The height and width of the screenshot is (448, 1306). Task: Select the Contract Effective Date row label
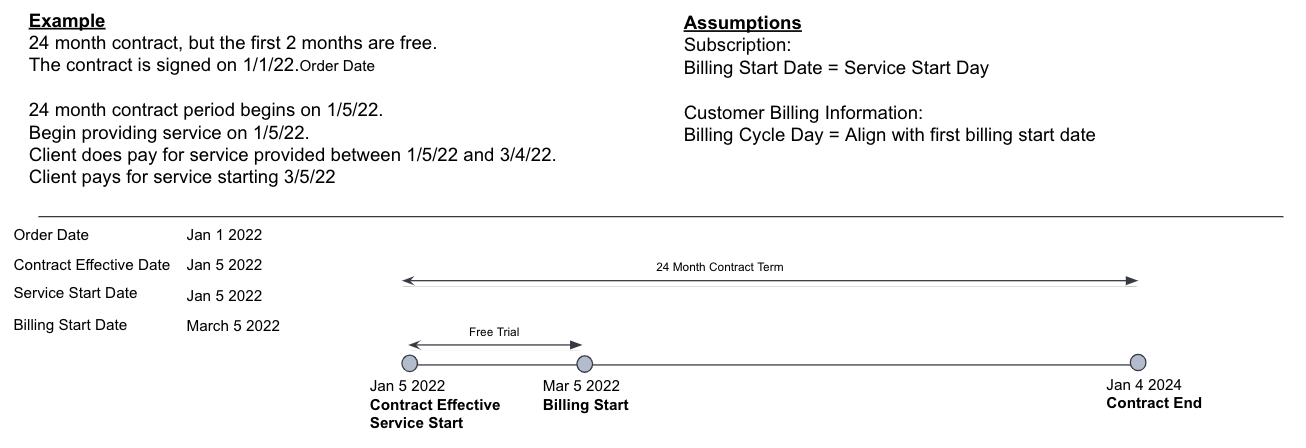coord(92,264)
